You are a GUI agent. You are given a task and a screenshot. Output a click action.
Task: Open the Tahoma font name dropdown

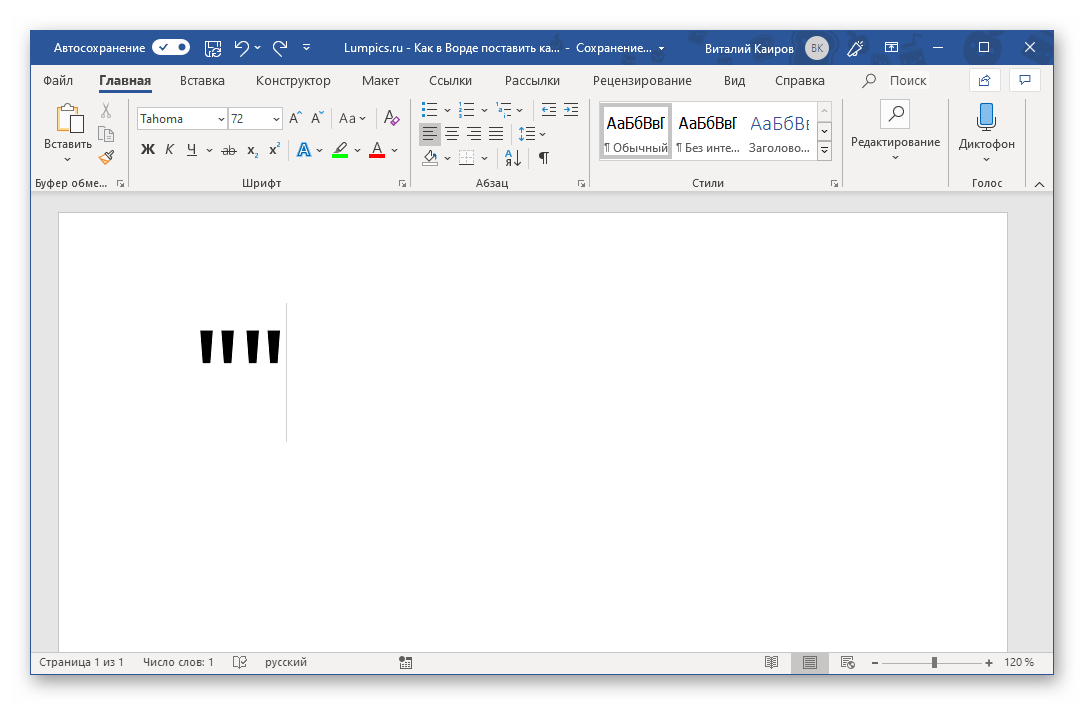click(x=220, y=119)
